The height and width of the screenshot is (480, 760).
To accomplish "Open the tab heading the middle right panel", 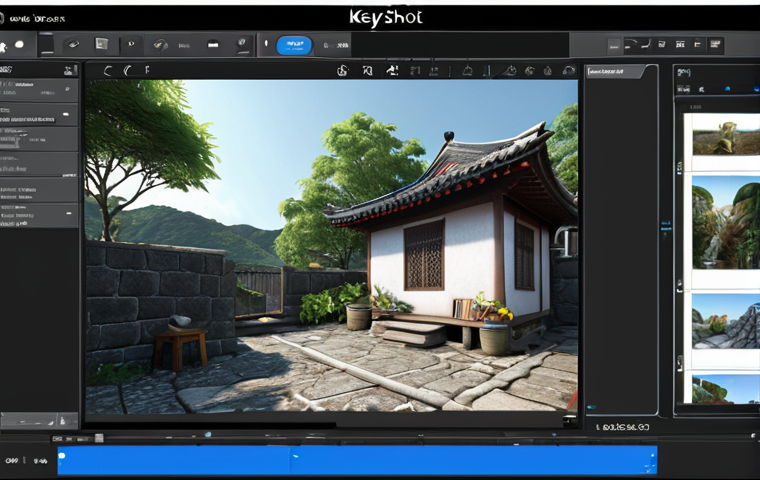I will pos(615,72).
